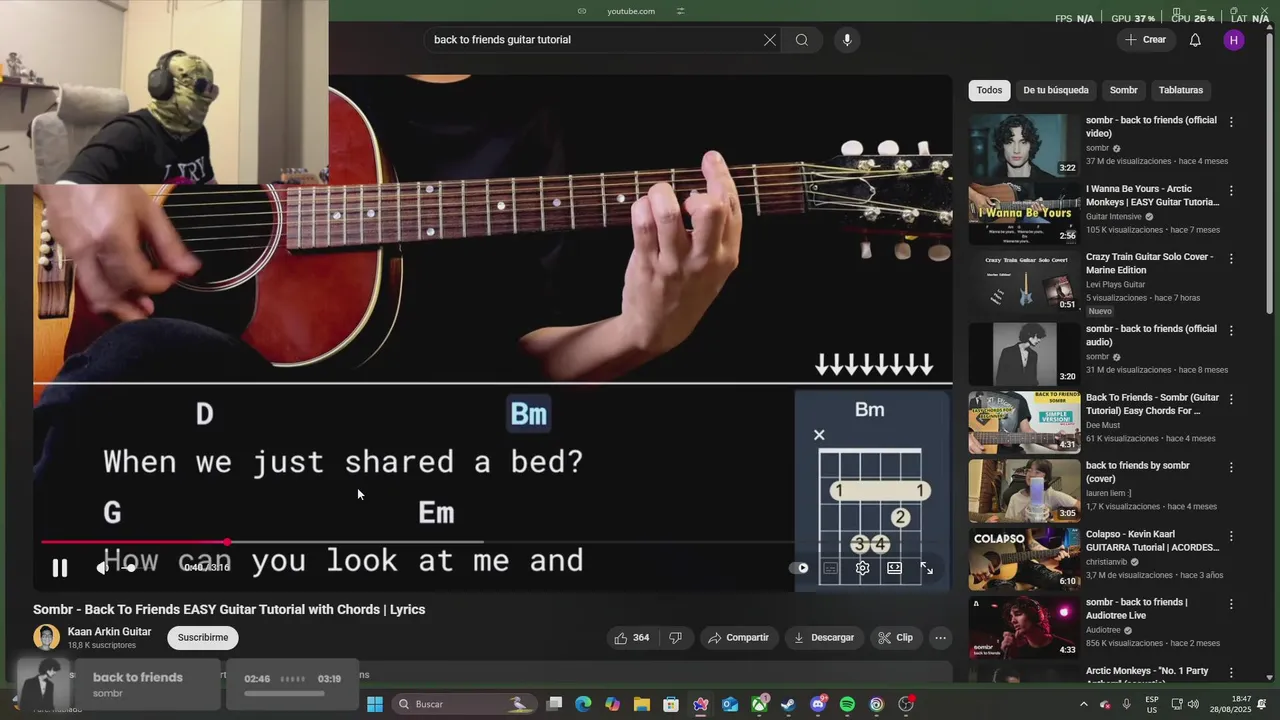Open options for Audiotree Live video

coord(1231,604)
